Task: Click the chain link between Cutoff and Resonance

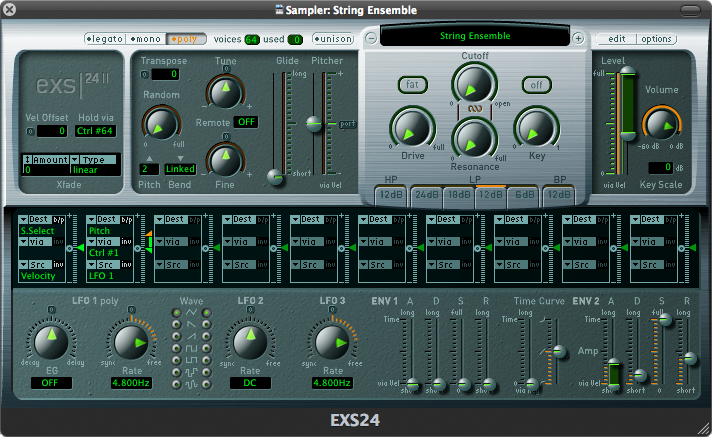Action: click(475, 109)
